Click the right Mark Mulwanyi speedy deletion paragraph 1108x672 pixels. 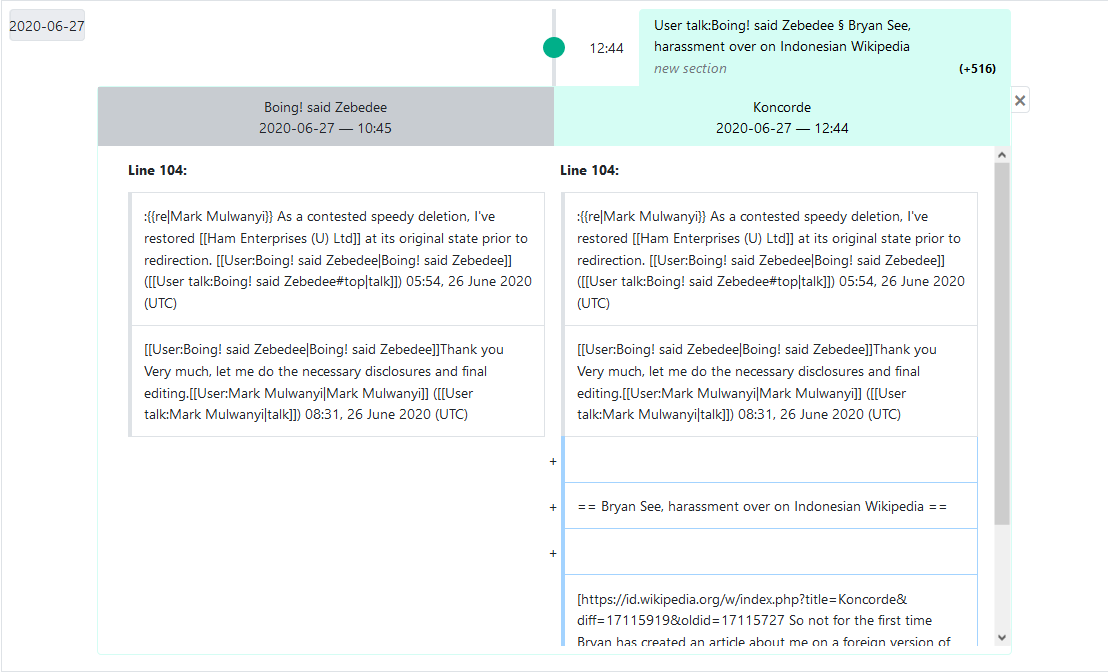tap(770, 259)
